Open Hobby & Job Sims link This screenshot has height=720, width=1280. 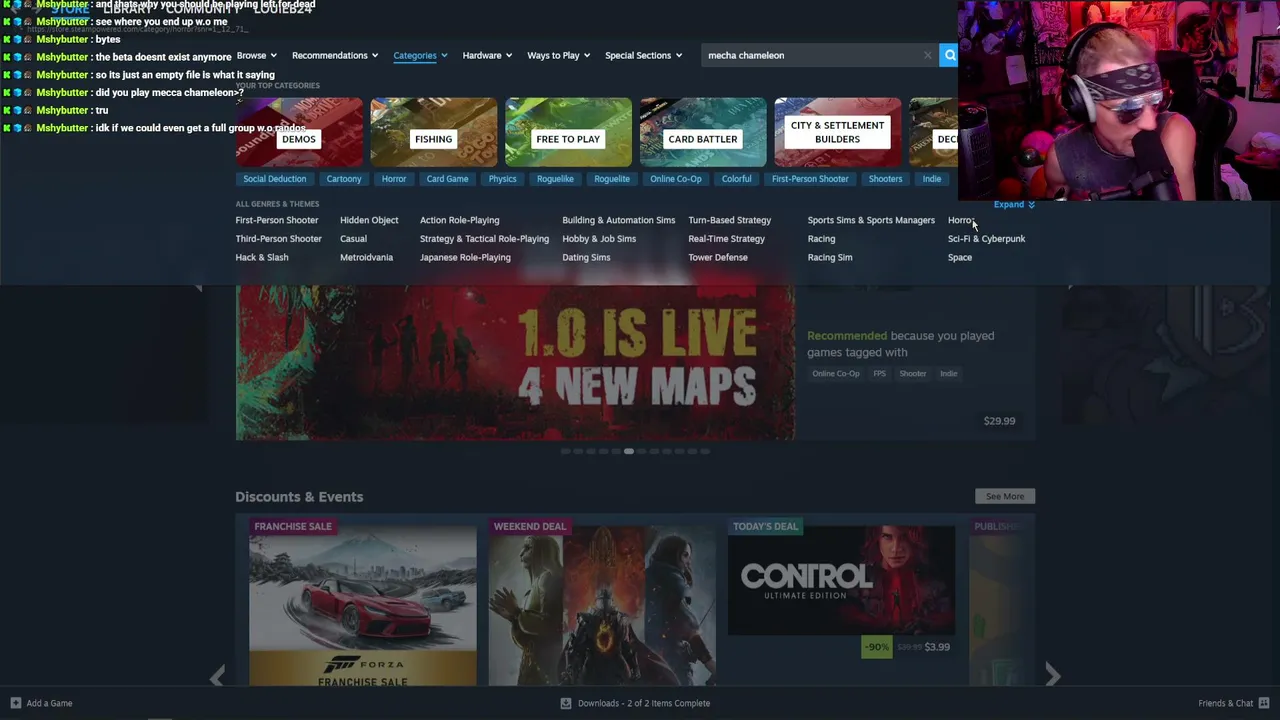coord(599,239)
